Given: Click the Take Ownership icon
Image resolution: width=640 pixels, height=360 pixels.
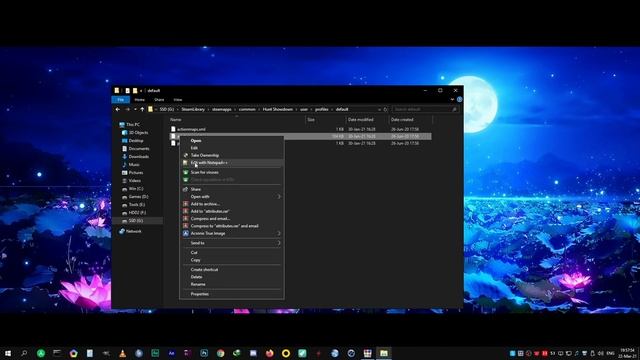Looking at the screenshot, I should [186, 156].
